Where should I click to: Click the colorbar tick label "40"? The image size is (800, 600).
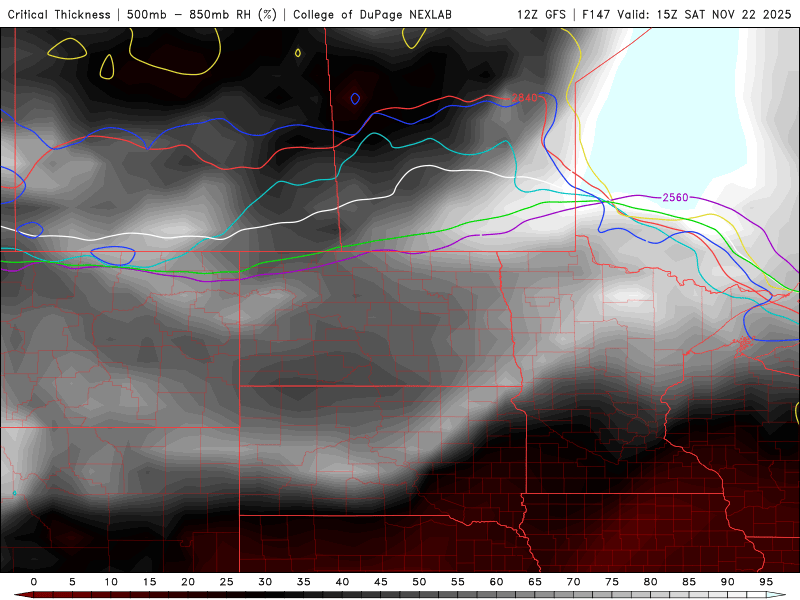point(342,582)
